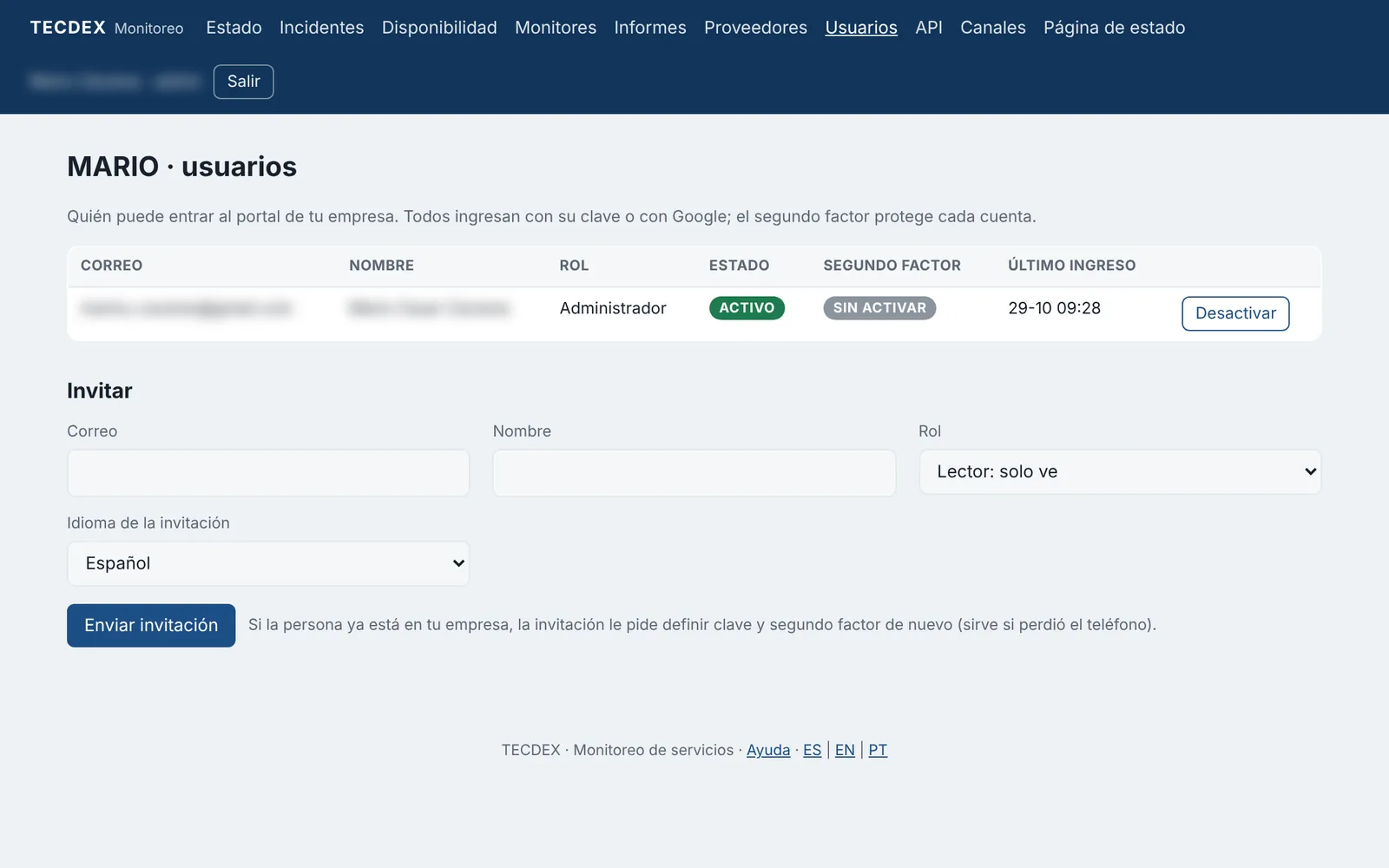Open Canales in the navigation bar
The height and width of the screenshot is (868, 1389).
[993, 28]
